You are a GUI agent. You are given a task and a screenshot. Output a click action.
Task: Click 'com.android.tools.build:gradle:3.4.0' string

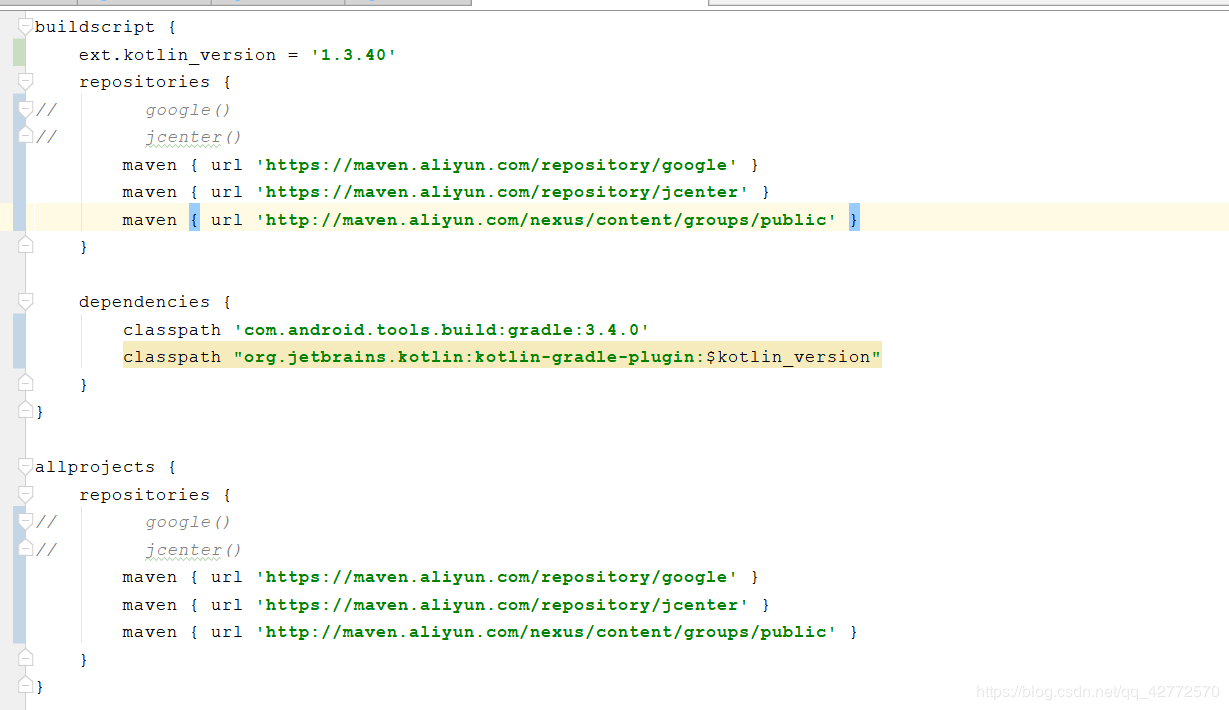pos(441,330)
